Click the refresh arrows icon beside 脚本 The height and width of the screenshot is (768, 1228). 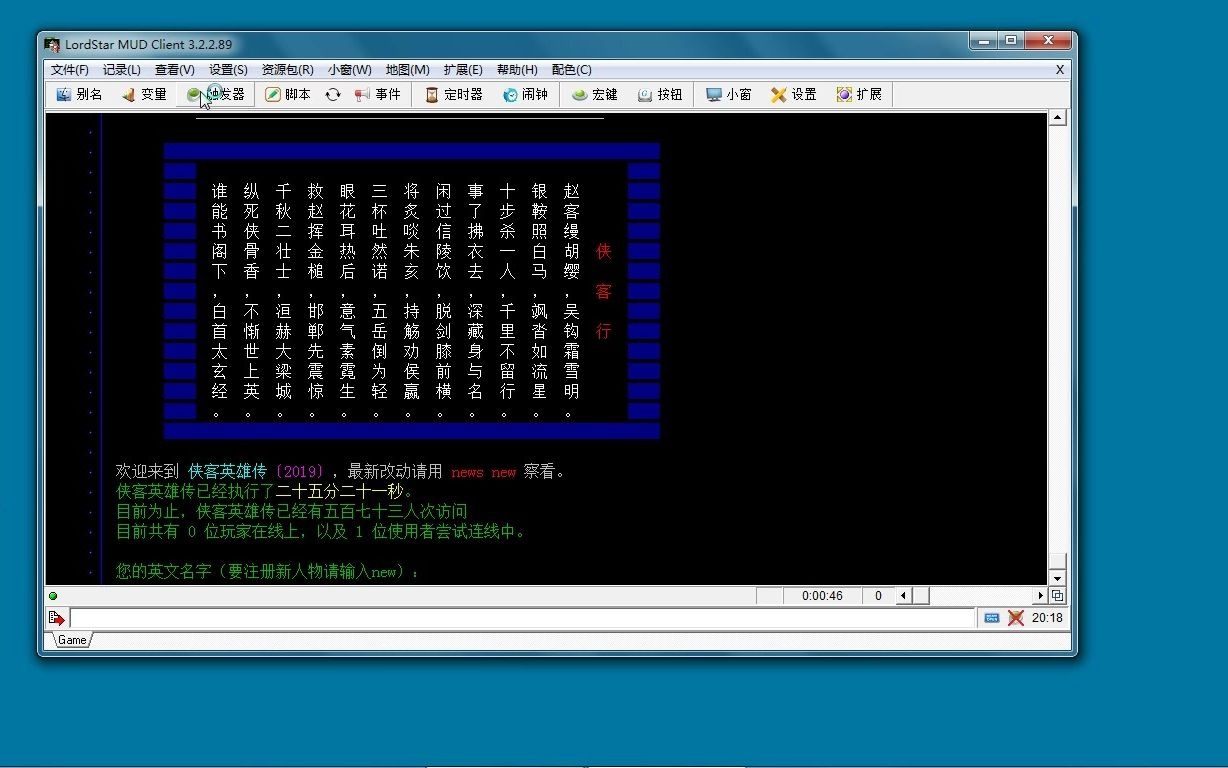(x=333, y=94)
